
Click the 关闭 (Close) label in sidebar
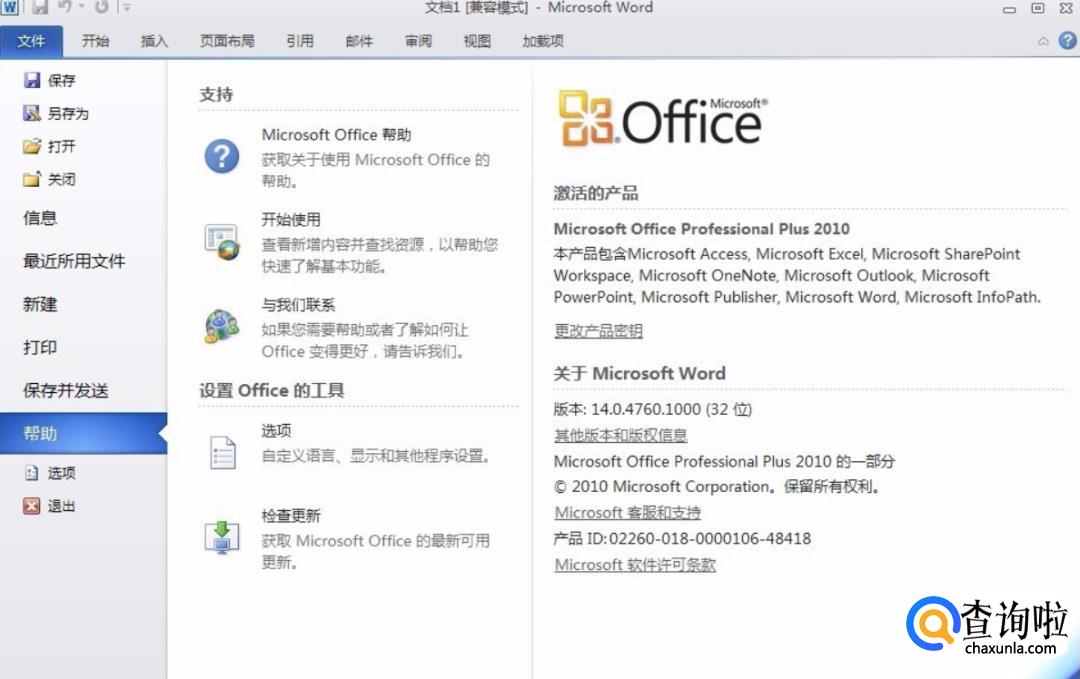[x=61, y=180]
